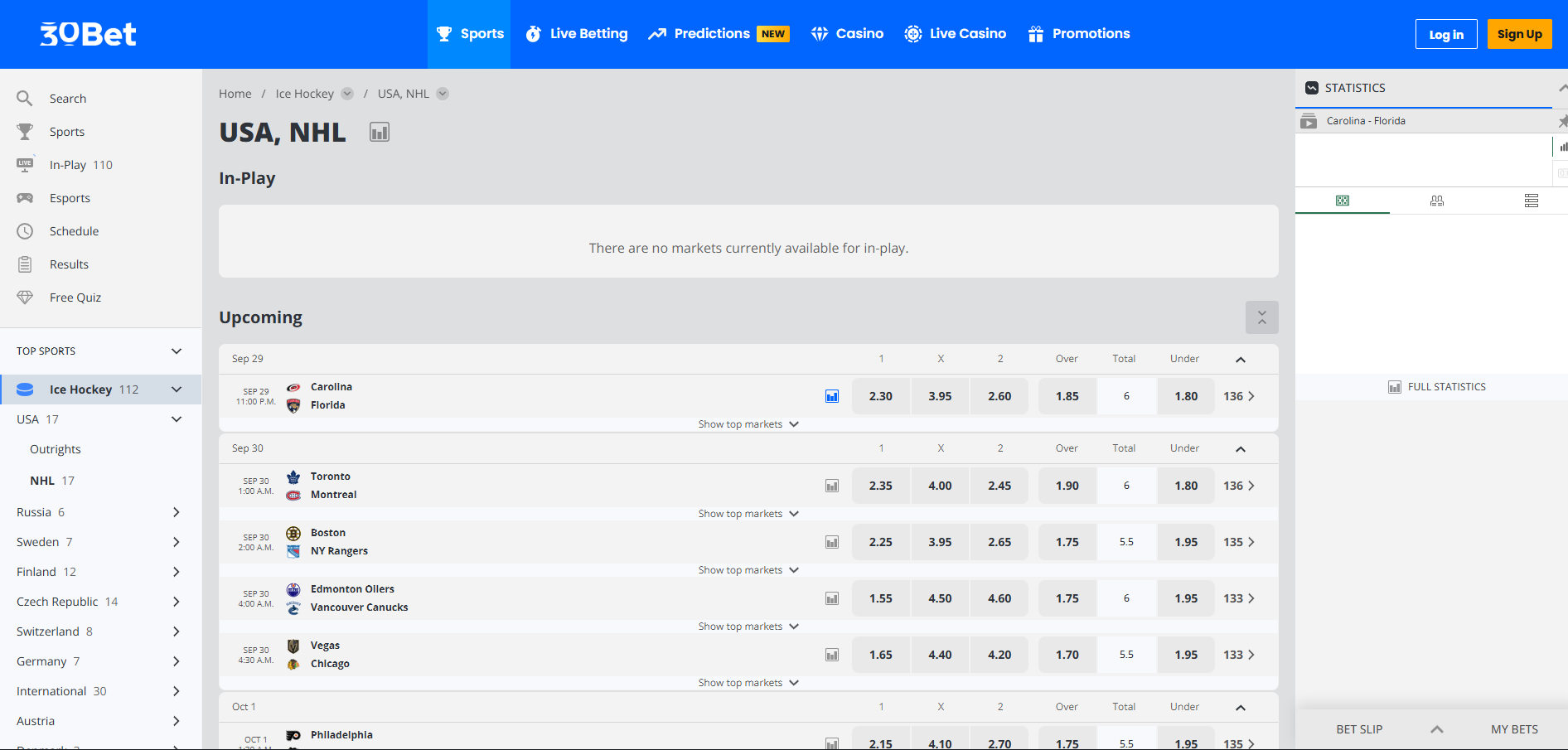Image resolution: width=1568 pixels, height=750 pixels.
Task: Open statistics icon for Edmonton Oilers match
Action: (832, 598)
